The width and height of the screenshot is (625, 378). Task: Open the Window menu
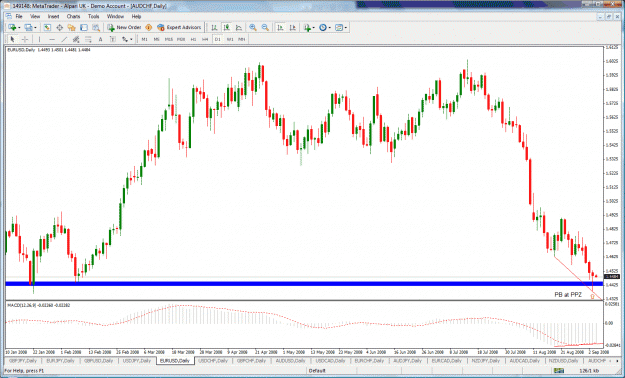click(115, 17)
